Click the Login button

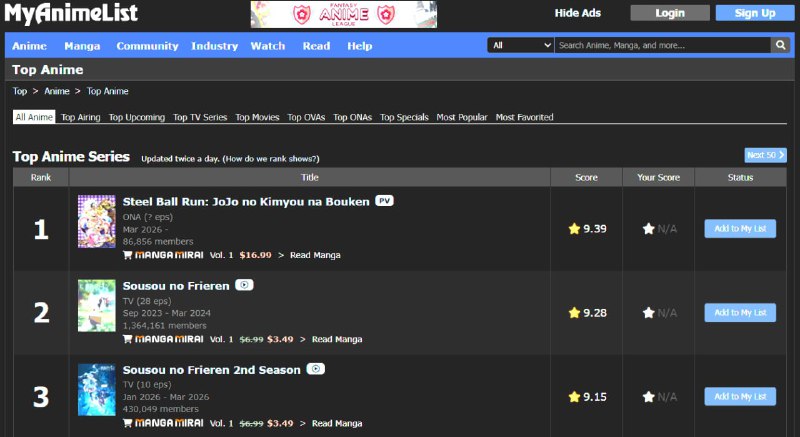670,13
